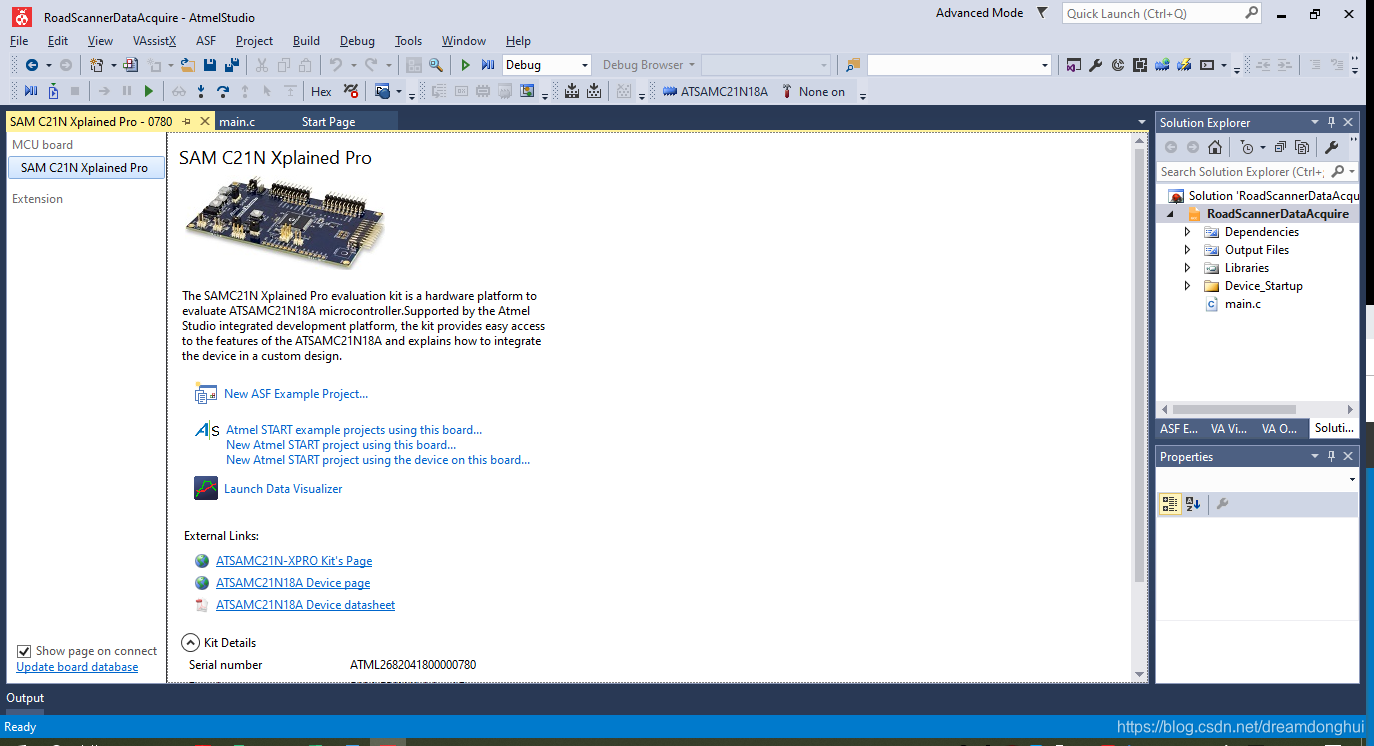Open the ASF menu
1374x746 pixels.
[x=206, y=41]
